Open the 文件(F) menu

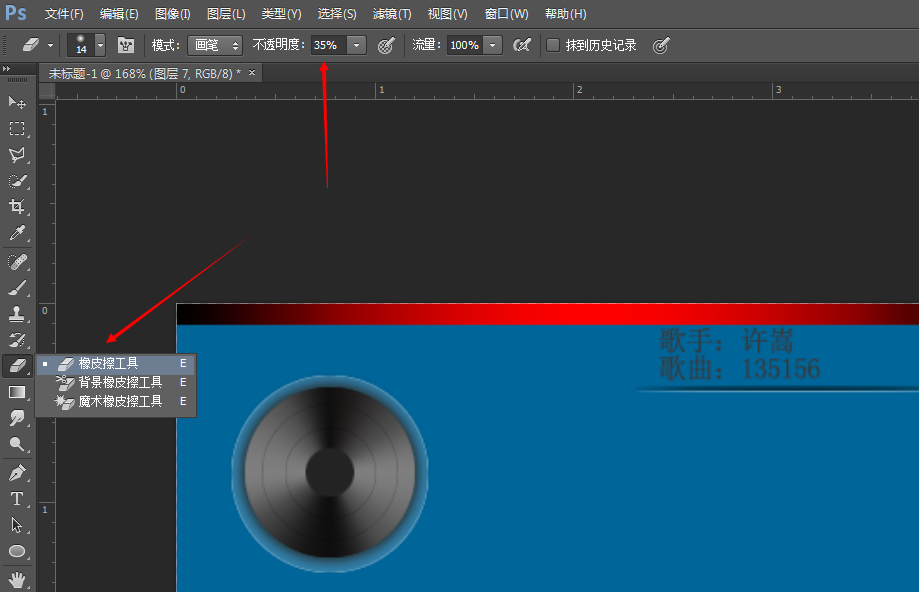[x=64, y=13]
